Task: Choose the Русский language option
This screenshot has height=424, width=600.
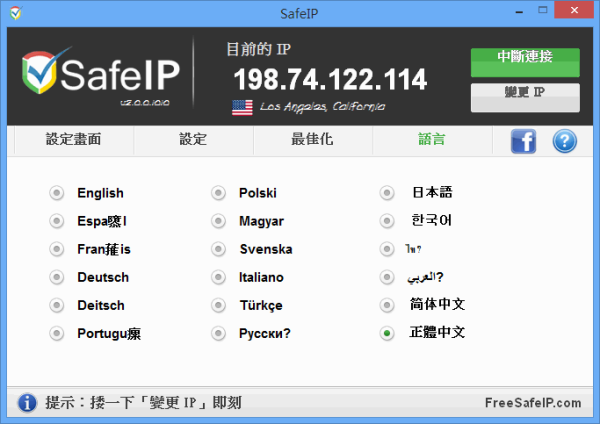Action: [218, 333]
